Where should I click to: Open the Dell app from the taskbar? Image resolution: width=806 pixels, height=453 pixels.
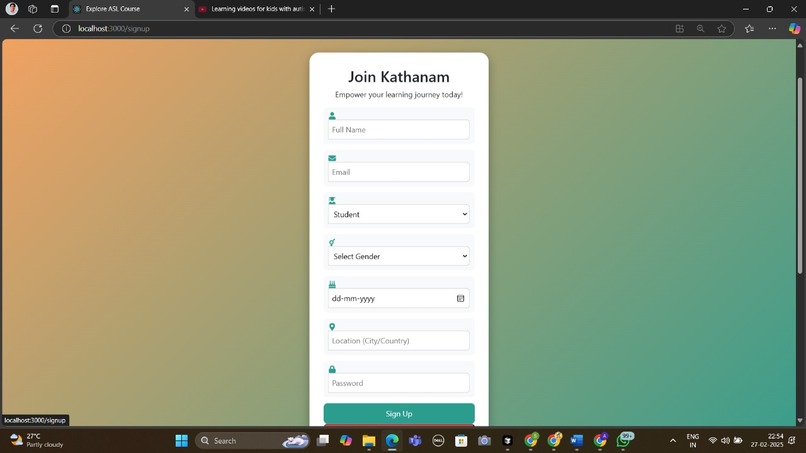pos(438,441)
